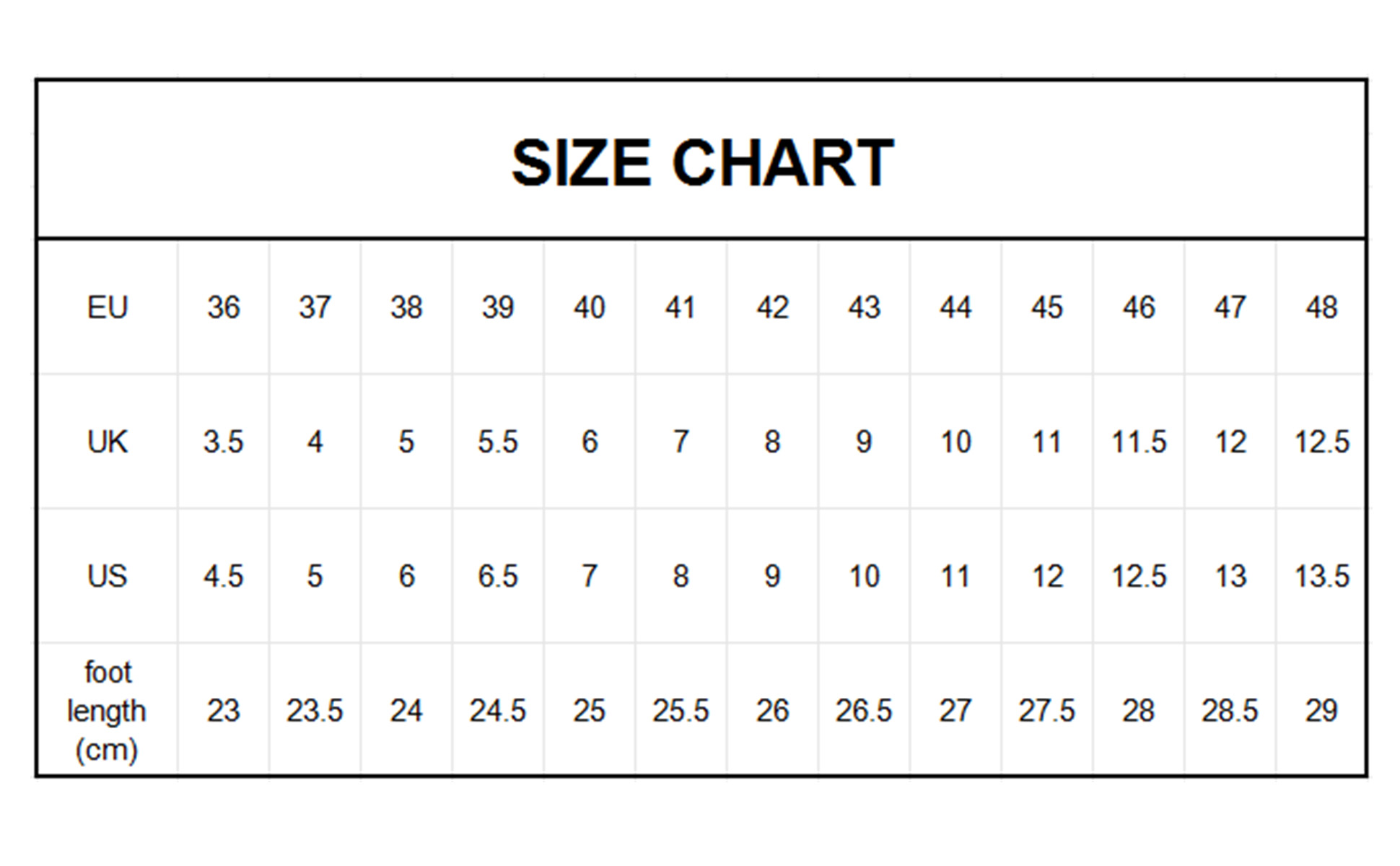Click EU size 42 cell
This screenshot has height=866, width=1400.
click(772, 308)
